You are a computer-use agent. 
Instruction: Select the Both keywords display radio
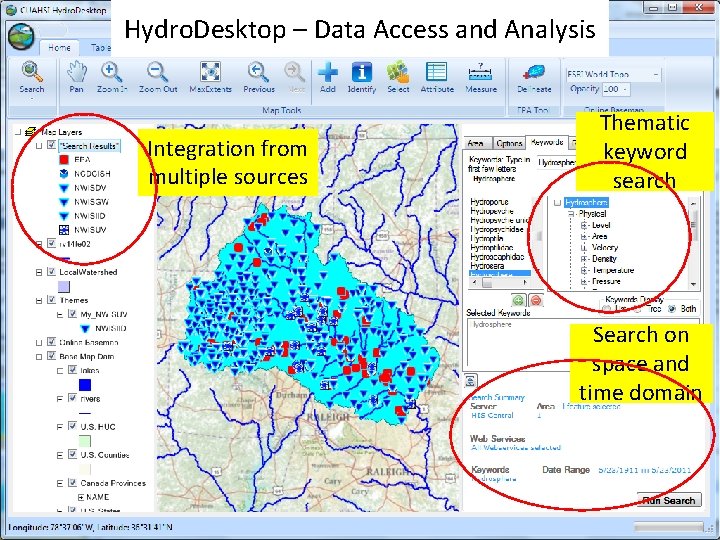(x=672, y=309)
